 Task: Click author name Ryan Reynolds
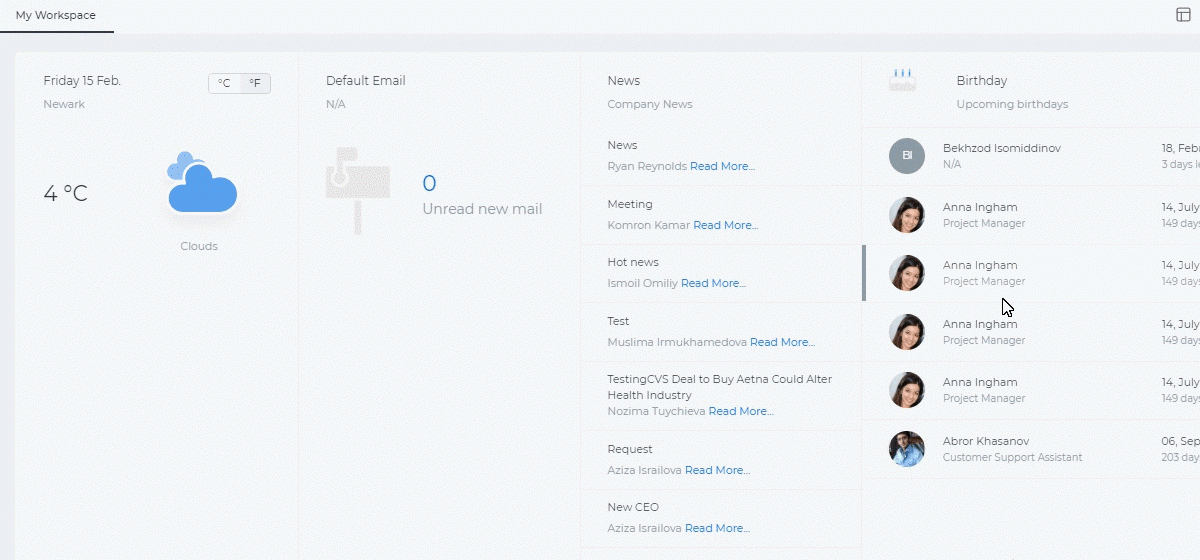click(647, 166)
